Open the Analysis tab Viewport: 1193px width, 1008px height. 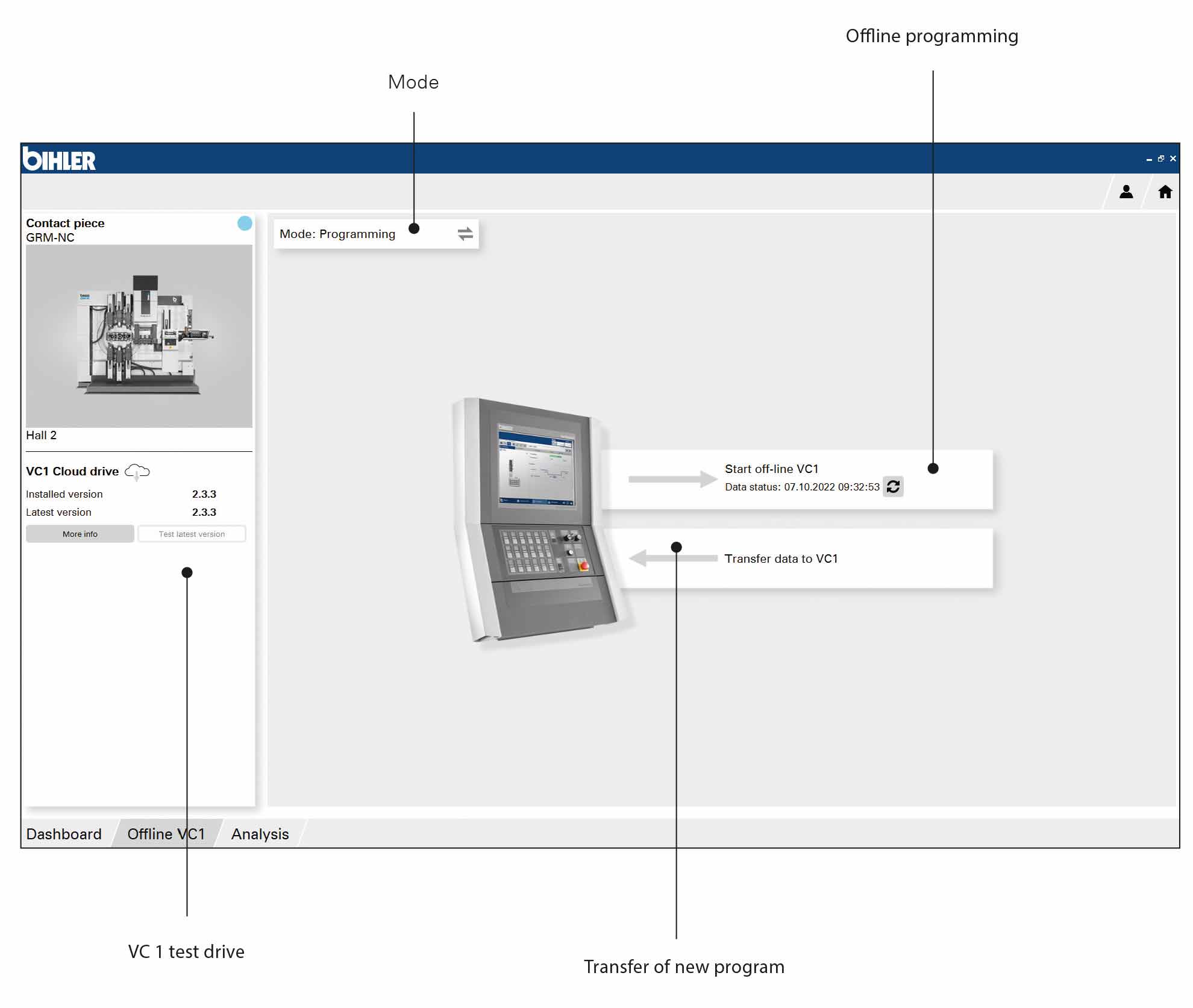point(260,834)
